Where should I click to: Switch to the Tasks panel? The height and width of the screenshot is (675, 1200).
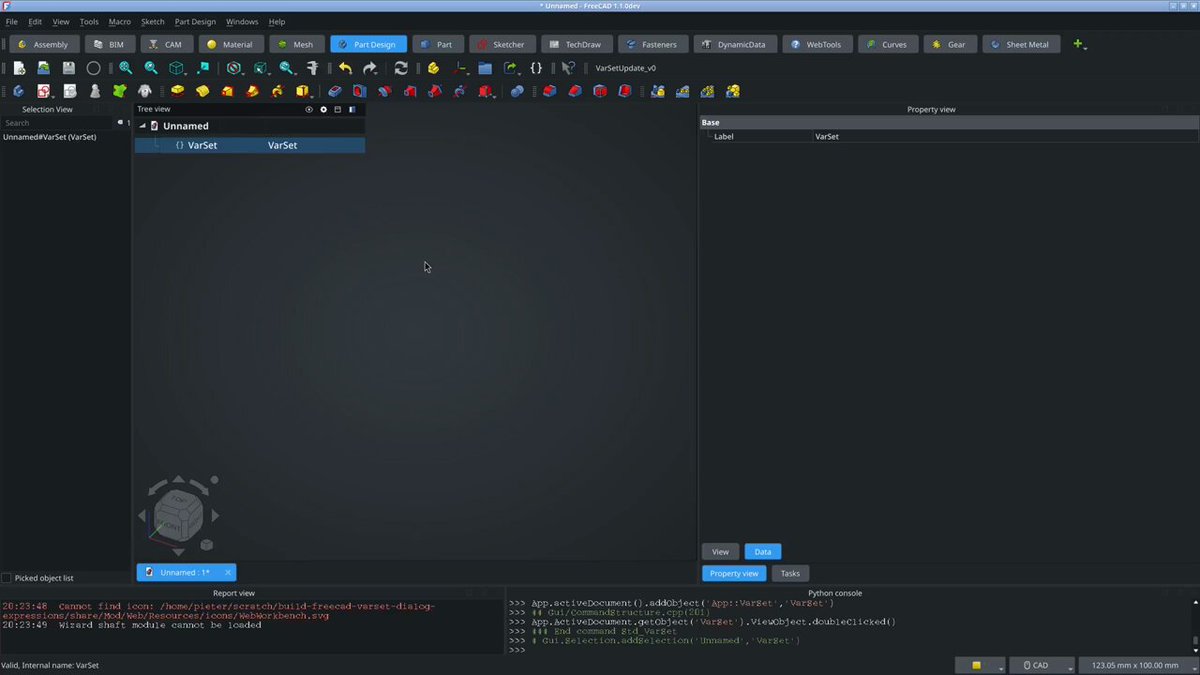pyautogui.click(x=790, y=573)
